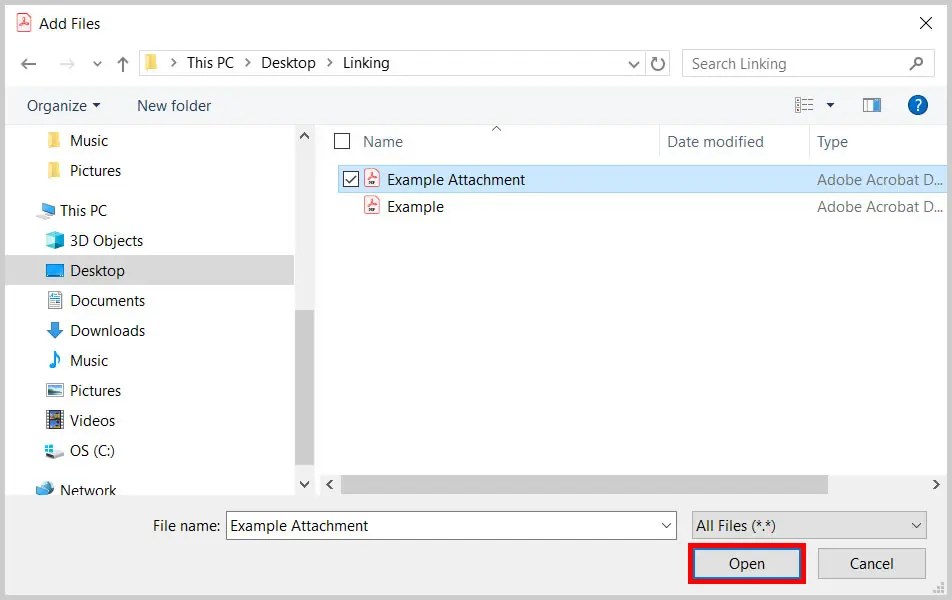Show the preview pane icon
Screen dimensions: 952x600
point(871,105)
